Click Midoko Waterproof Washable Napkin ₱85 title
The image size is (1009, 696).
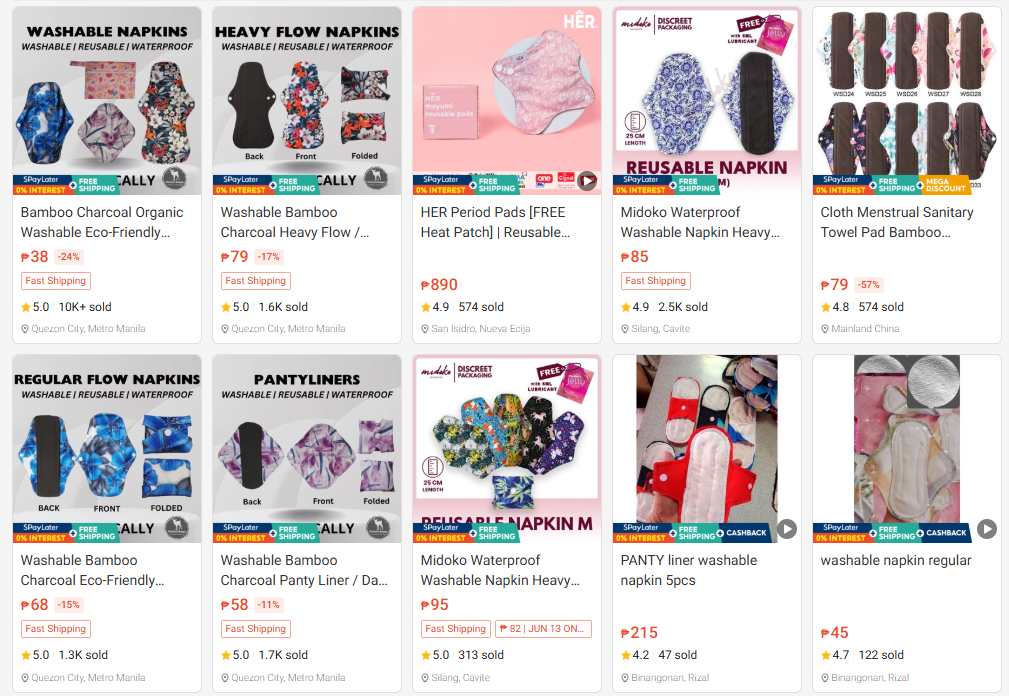pos(700,222)
